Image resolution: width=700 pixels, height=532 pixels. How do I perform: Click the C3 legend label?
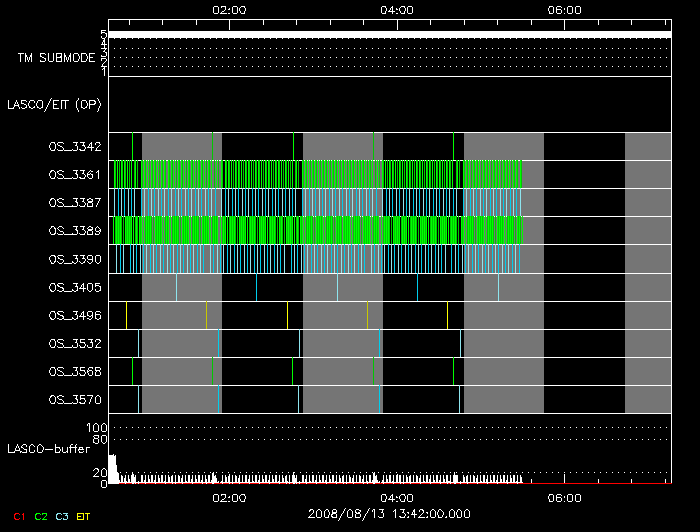point(64,515)
